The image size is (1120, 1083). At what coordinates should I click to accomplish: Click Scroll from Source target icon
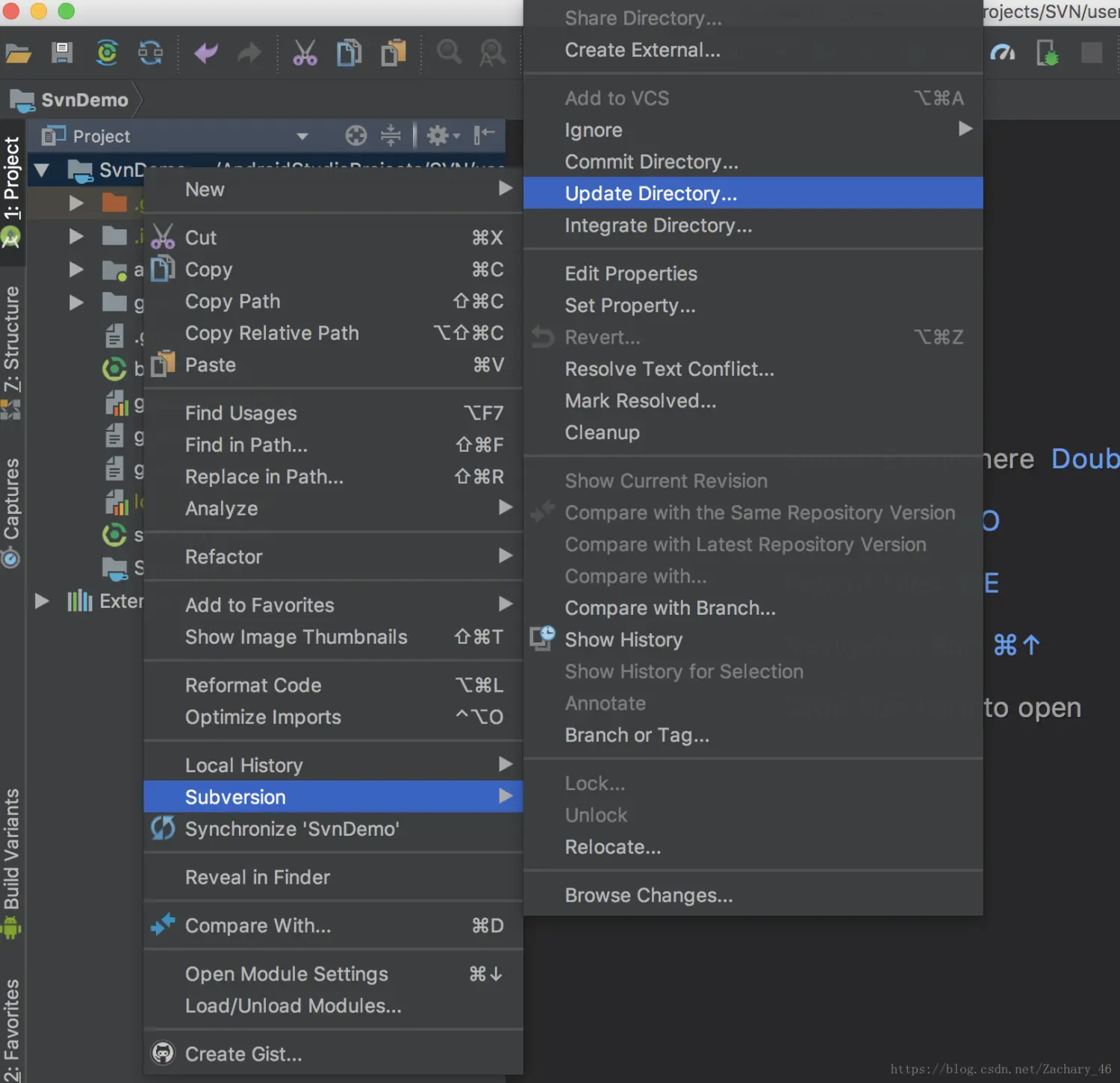[x=356, y=135]
